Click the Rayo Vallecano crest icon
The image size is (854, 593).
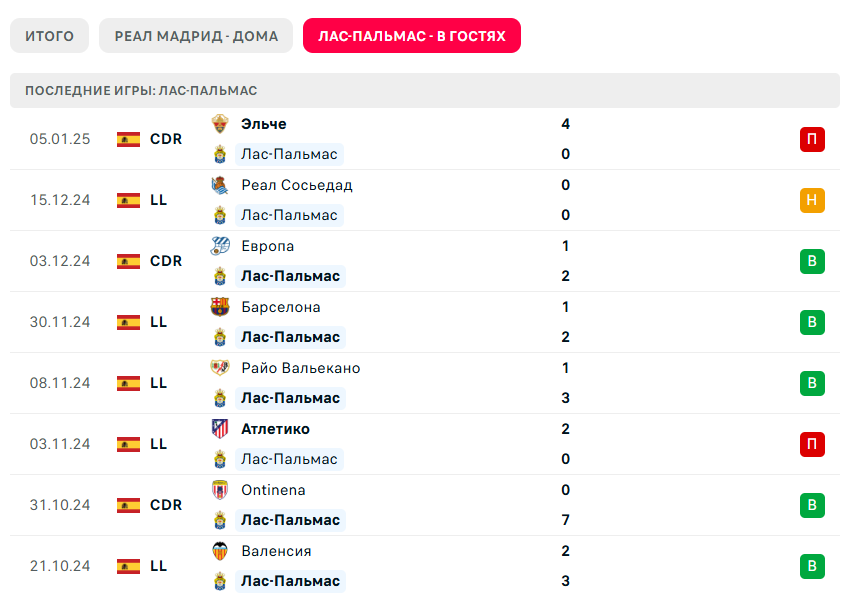220,368
